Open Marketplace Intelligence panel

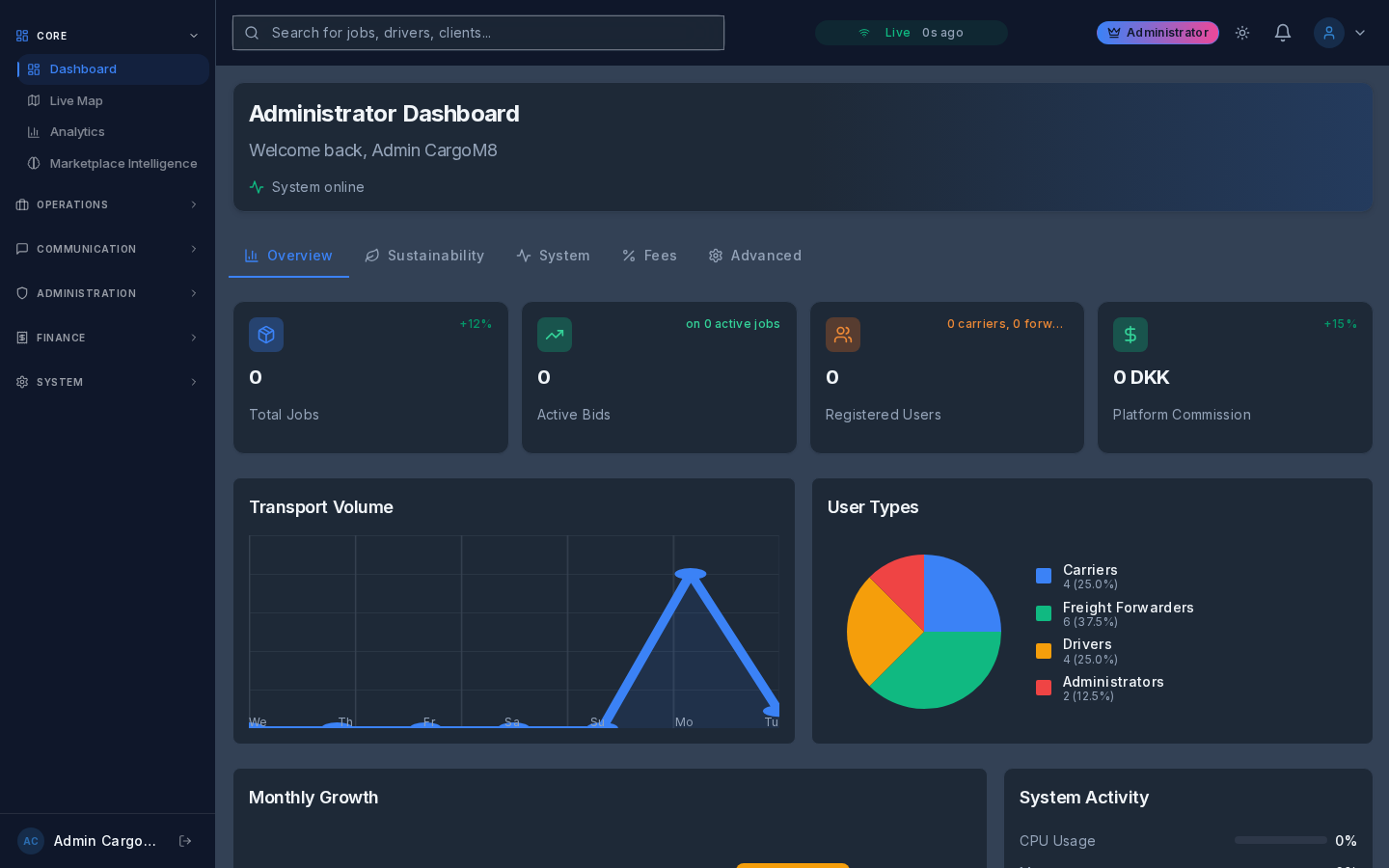[x=123, y=164]
